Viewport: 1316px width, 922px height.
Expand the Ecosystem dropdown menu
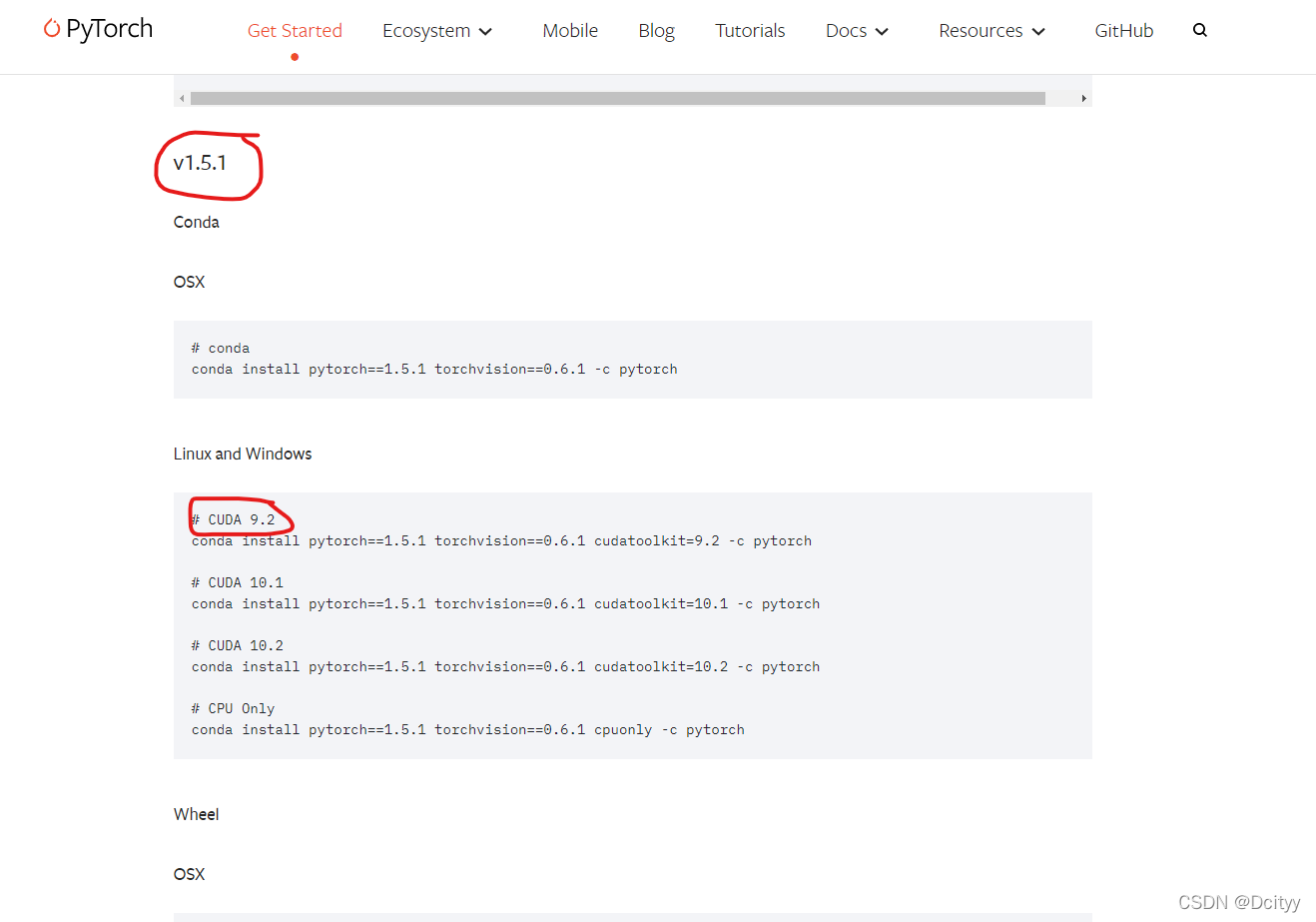pyautogui.click(x=437, y=31)
